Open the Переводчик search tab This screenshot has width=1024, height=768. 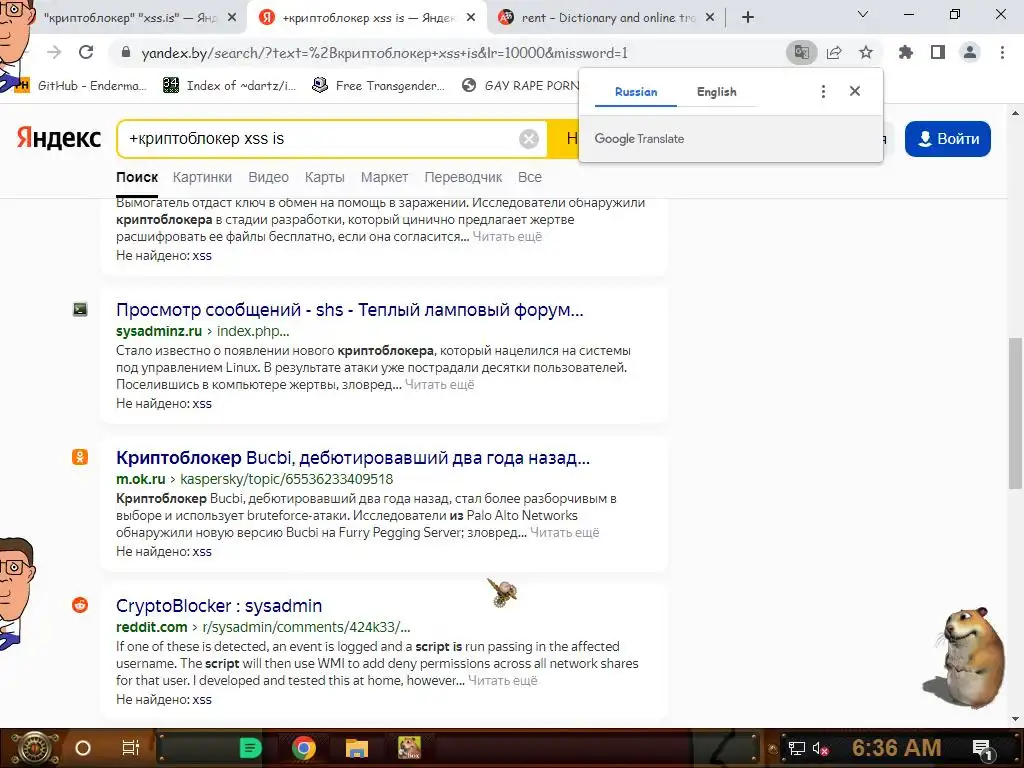click(463, 177)
